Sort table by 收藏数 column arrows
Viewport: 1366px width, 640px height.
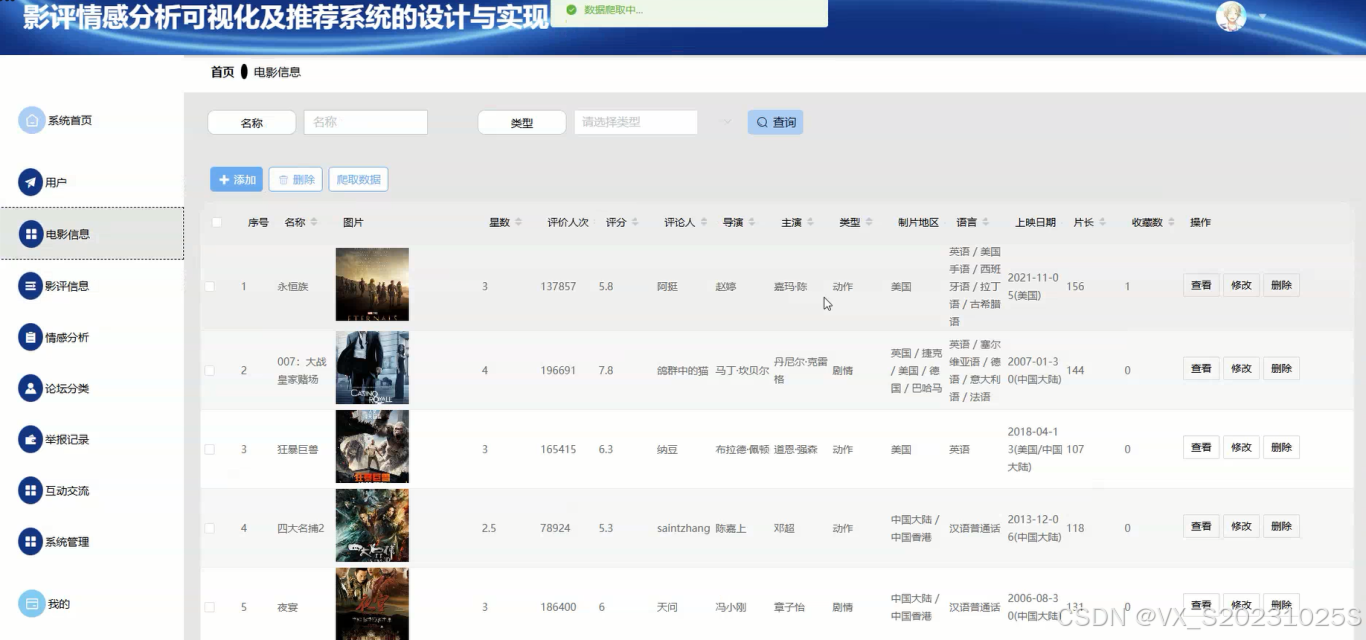pyautogui.click(x=1171, y=222)
